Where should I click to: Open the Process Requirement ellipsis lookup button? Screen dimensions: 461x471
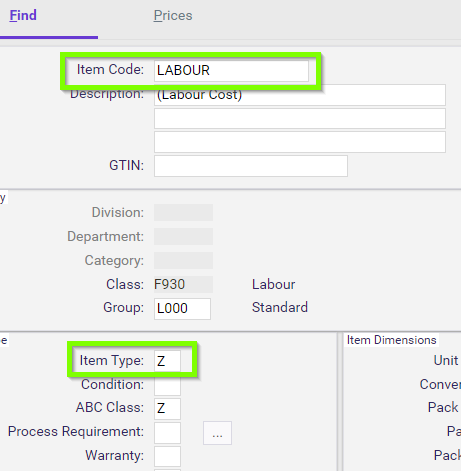217,433
